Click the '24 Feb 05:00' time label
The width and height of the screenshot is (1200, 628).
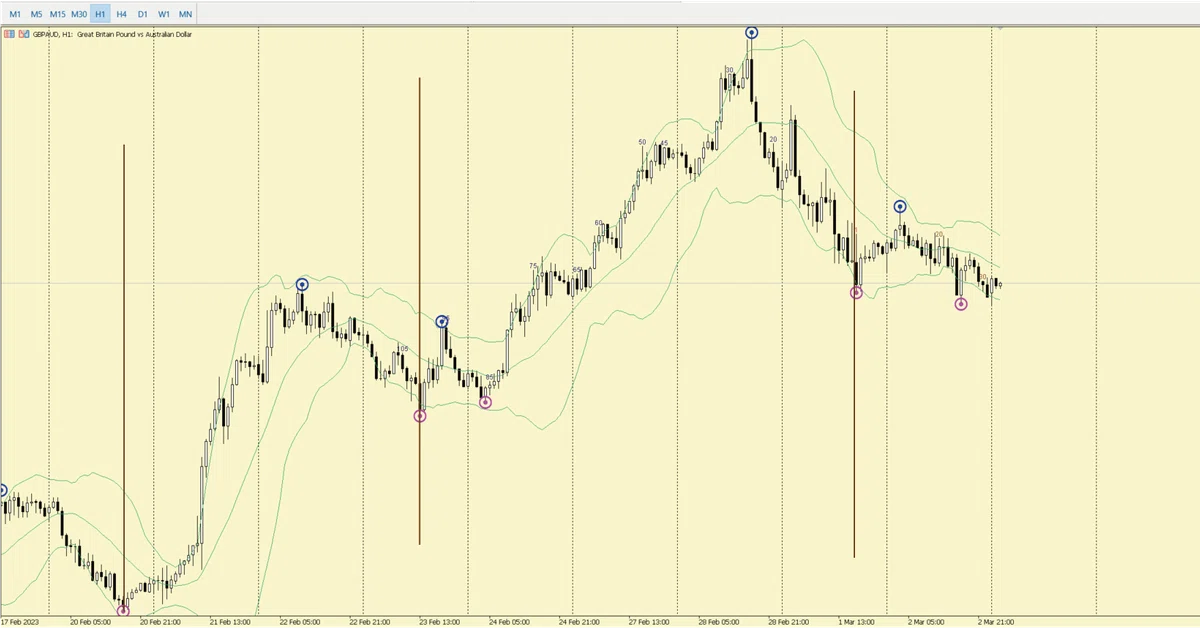coord(510,621)
